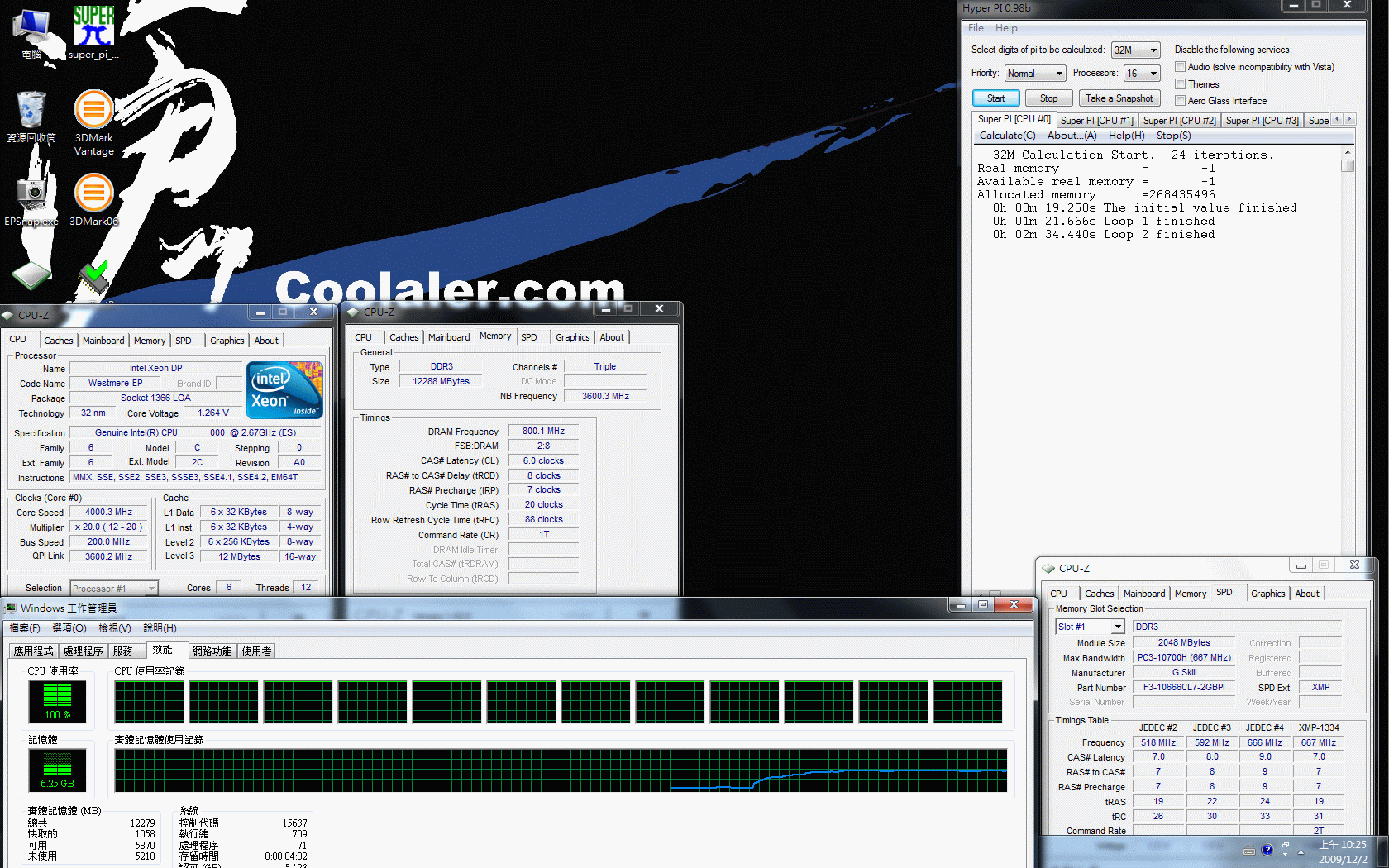Viewport: 1389px width, 868px height.
Task: Click the Stop(S) menu item
Action: 1173,136
